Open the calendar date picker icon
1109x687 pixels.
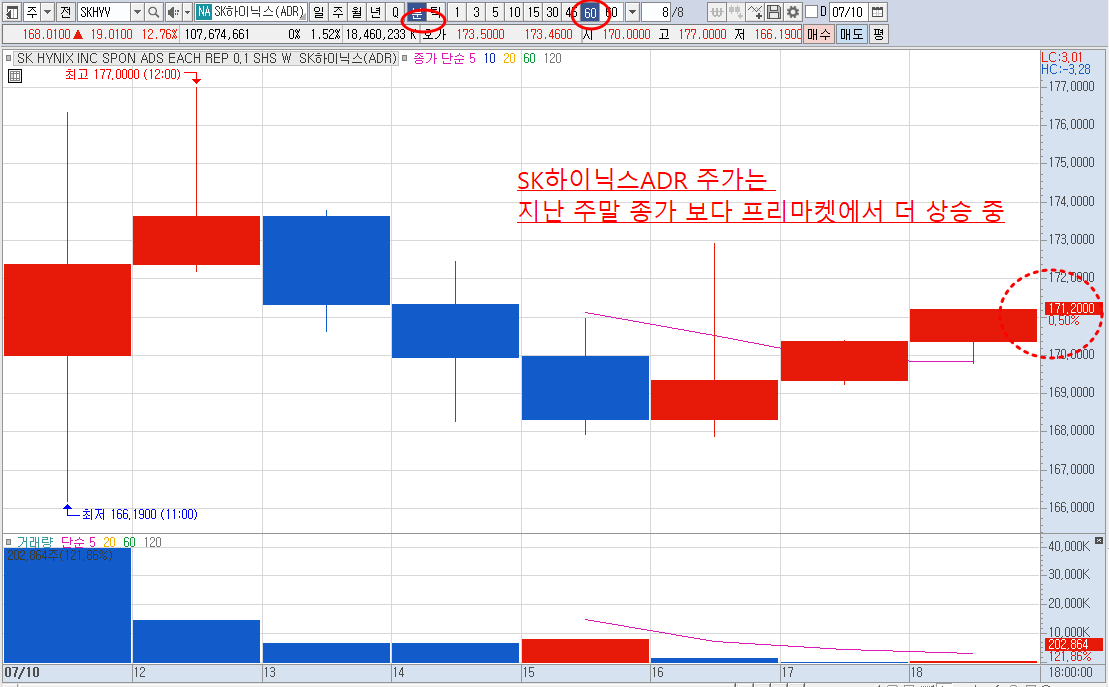point(877,12)
